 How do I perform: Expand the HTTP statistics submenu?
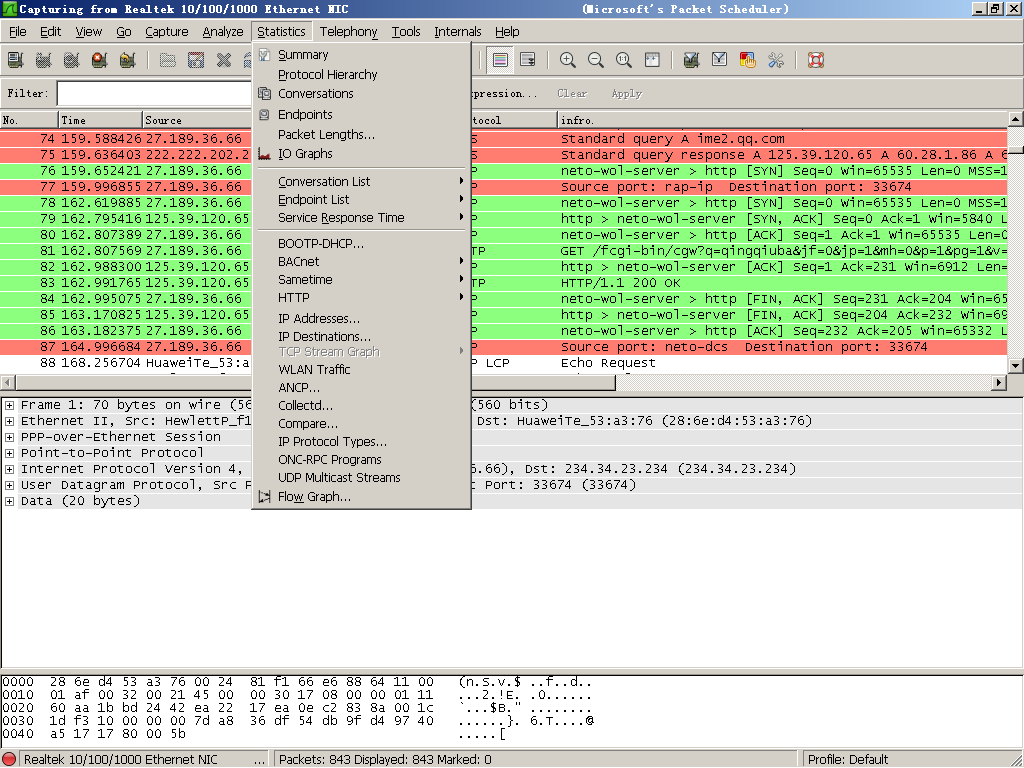click(361, 298)
